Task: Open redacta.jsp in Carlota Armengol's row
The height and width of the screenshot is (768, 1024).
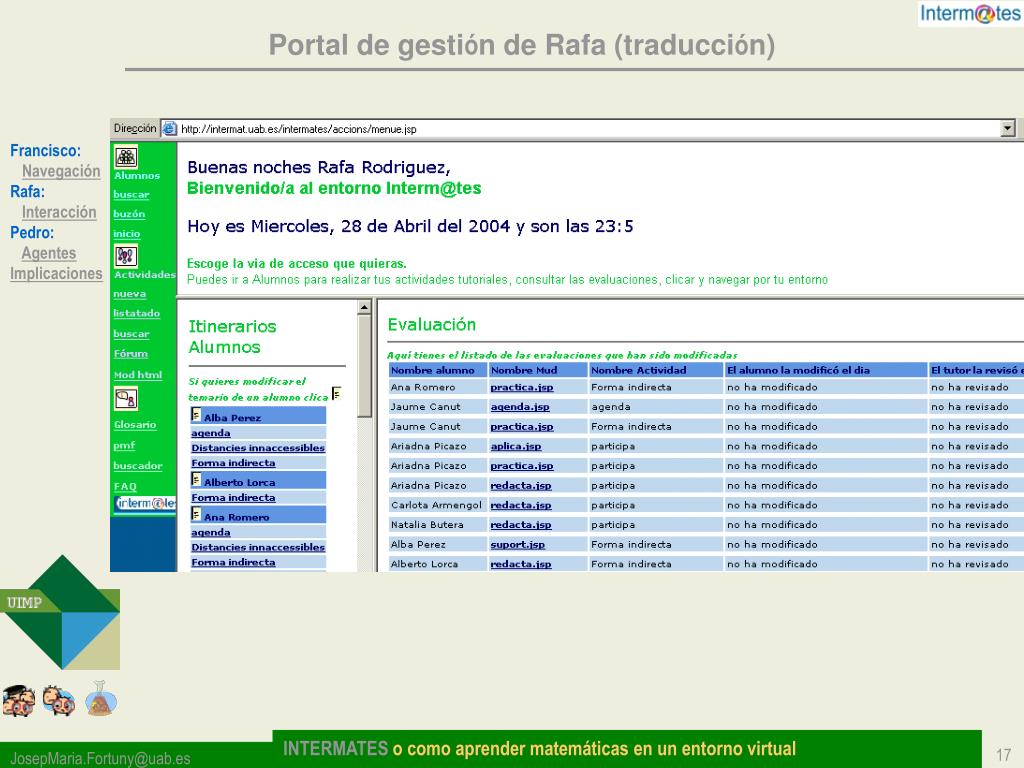Action: click(521, 505)
